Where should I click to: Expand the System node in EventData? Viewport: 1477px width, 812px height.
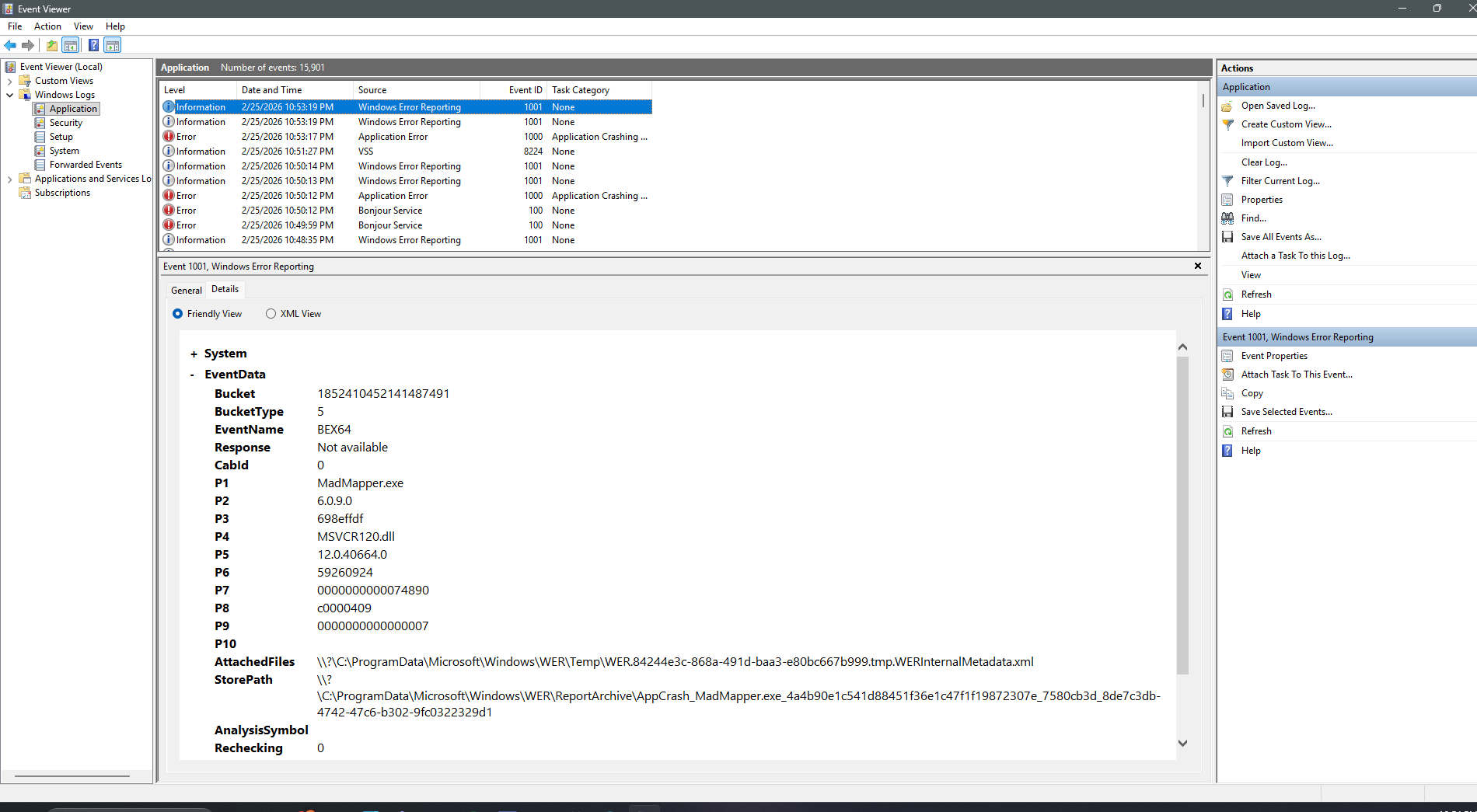(193, 353)
